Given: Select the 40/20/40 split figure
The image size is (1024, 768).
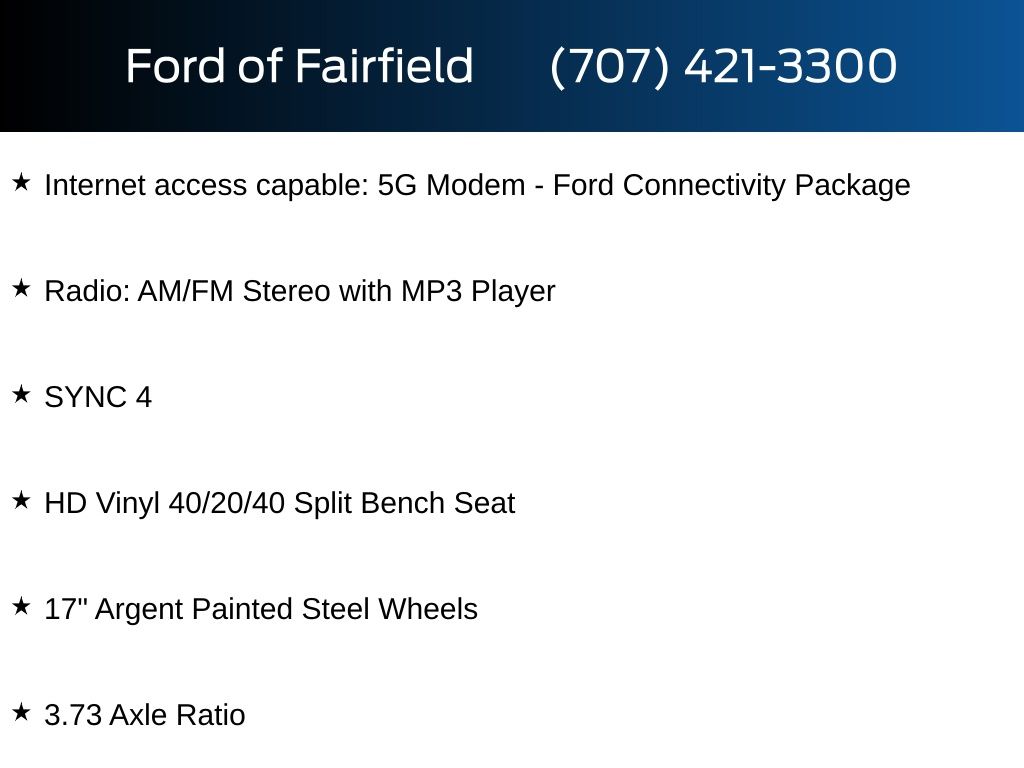Looking at the screenshot, I should tap(227, 504).
